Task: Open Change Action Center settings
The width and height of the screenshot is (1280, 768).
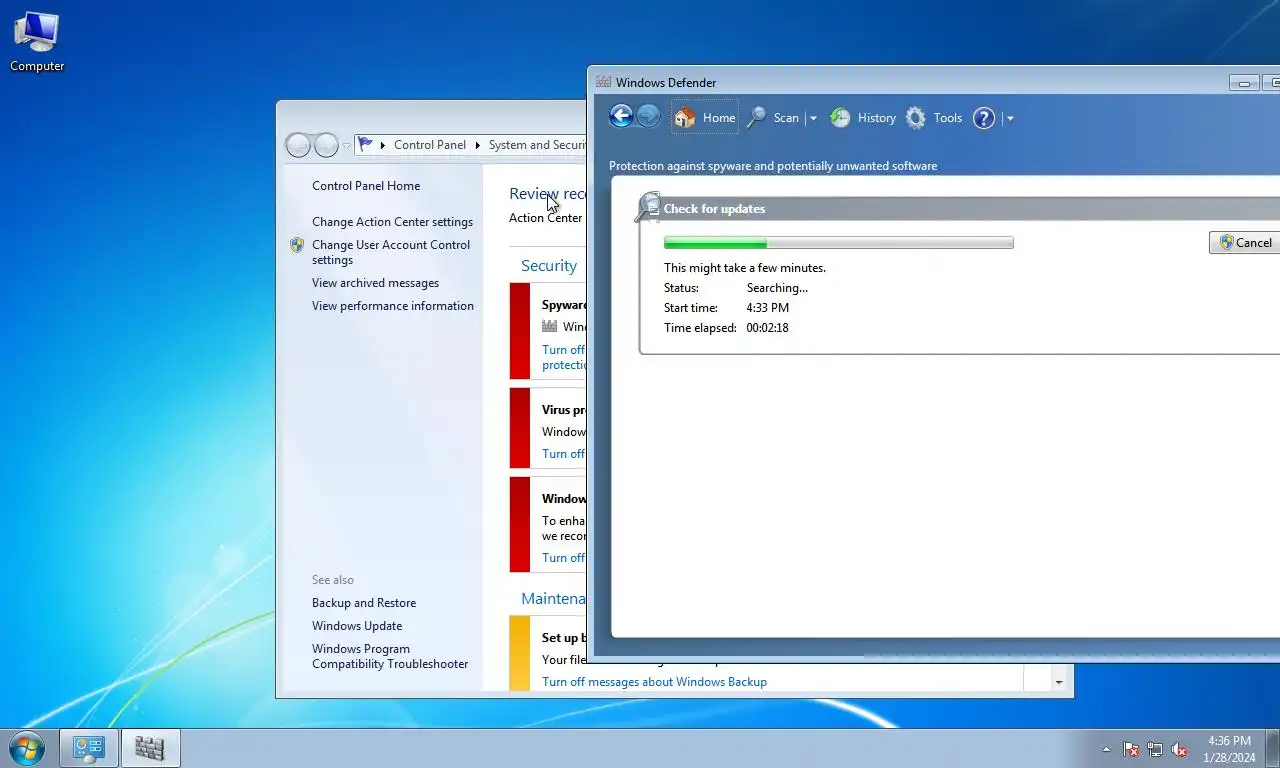Action: pyautogui.click(x=392, y=222)
